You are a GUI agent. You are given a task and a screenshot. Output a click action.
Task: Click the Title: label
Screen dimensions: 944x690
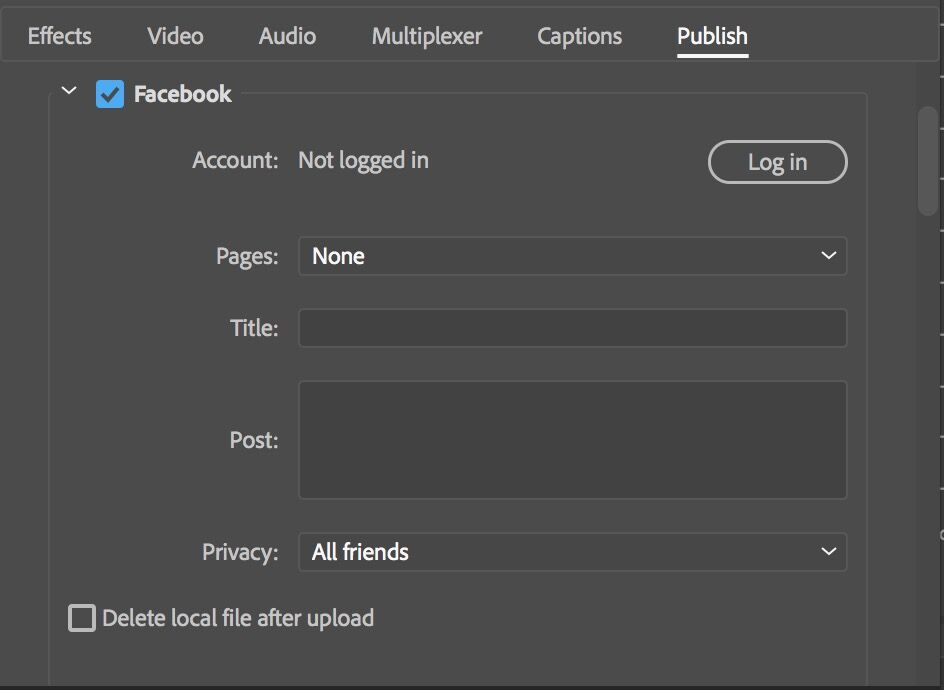(x=254, y=328)
